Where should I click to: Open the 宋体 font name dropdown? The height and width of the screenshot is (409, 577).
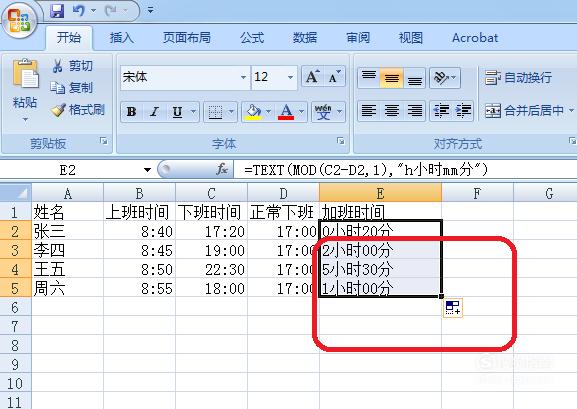pos(243,77)
